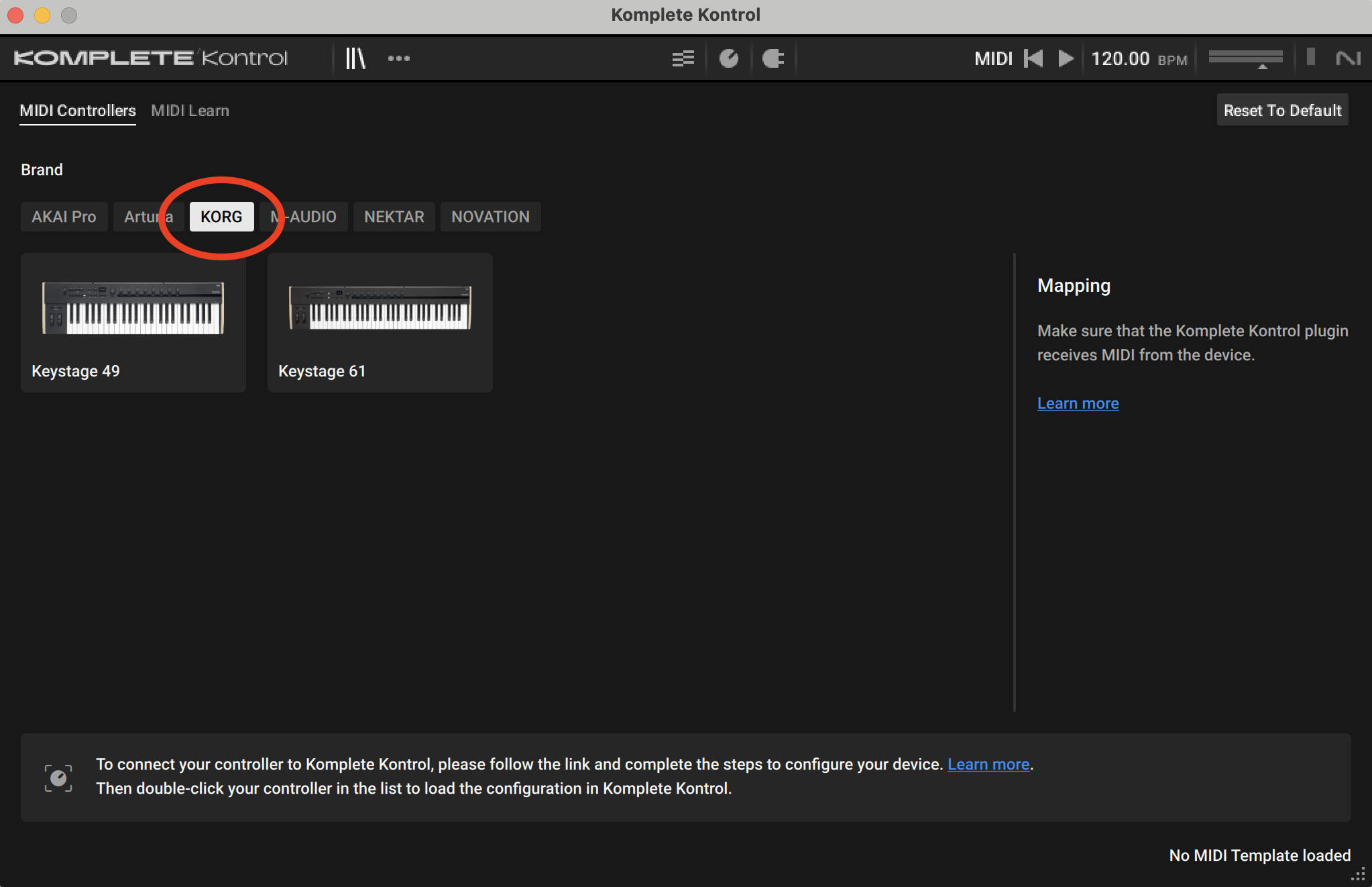This screenshot has height=887, width=1372.
Task: Start playback with the Play button
Action: (1066, 58)
